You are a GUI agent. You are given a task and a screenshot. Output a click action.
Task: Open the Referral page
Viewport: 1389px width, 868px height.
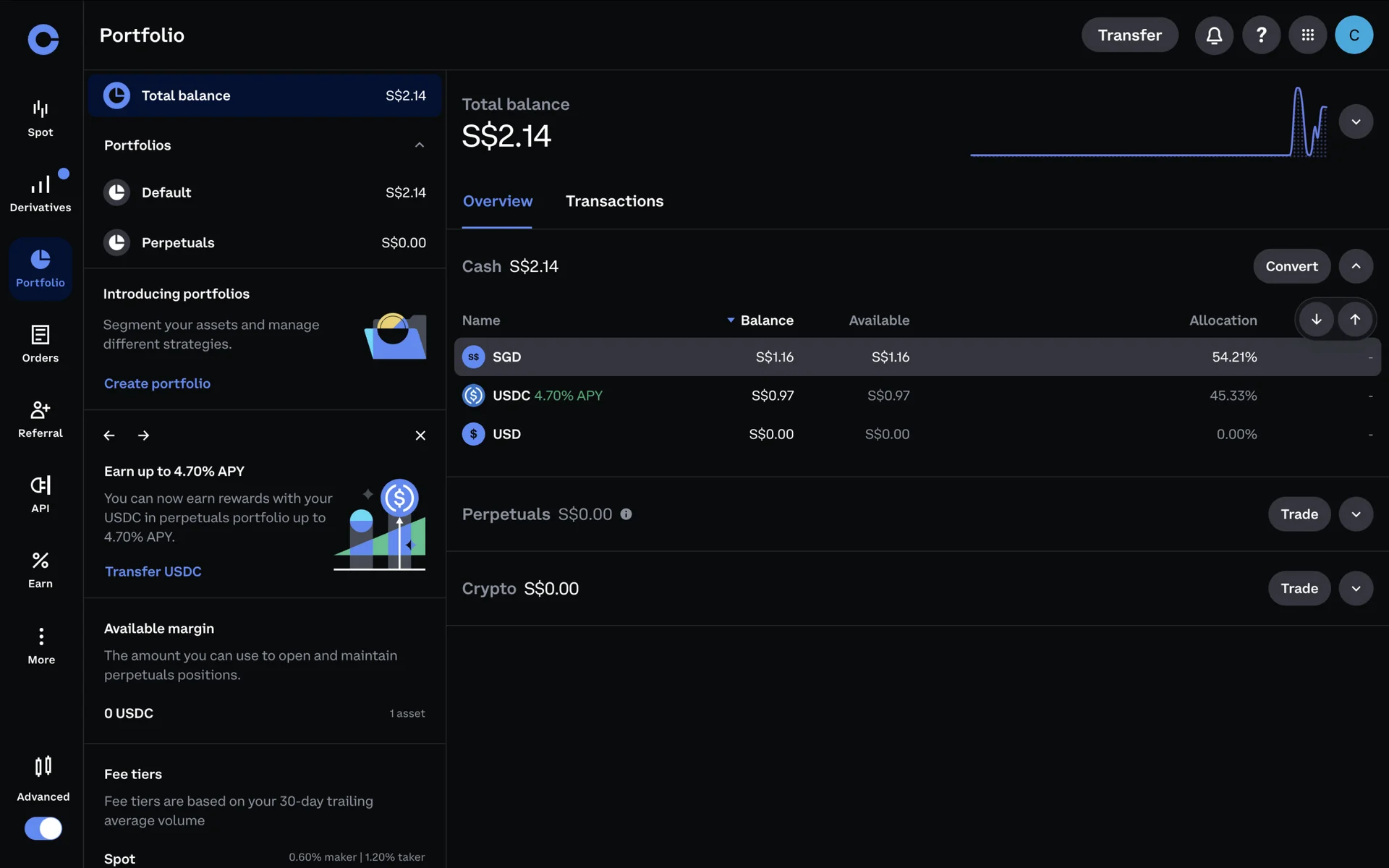[x=41, y=419]
